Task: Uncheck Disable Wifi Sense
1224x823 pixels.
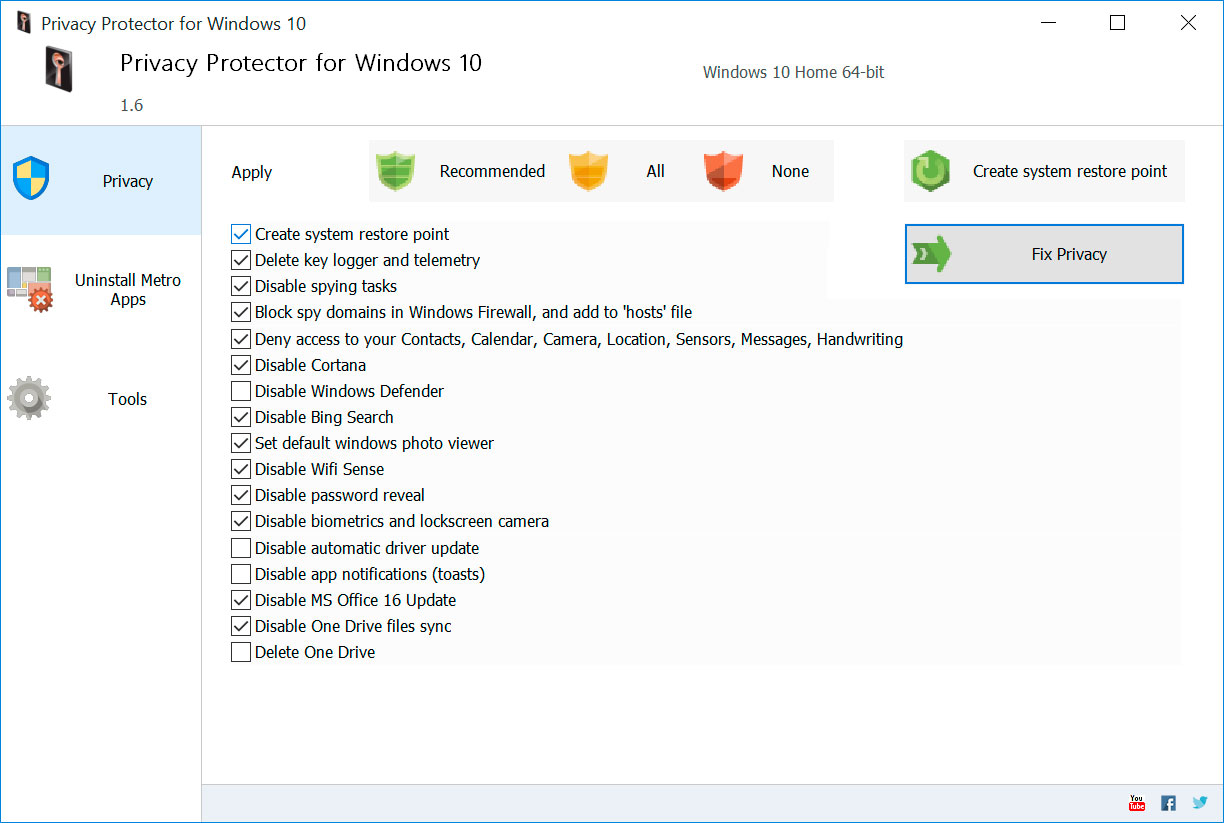Action: [x=241, y=469]
